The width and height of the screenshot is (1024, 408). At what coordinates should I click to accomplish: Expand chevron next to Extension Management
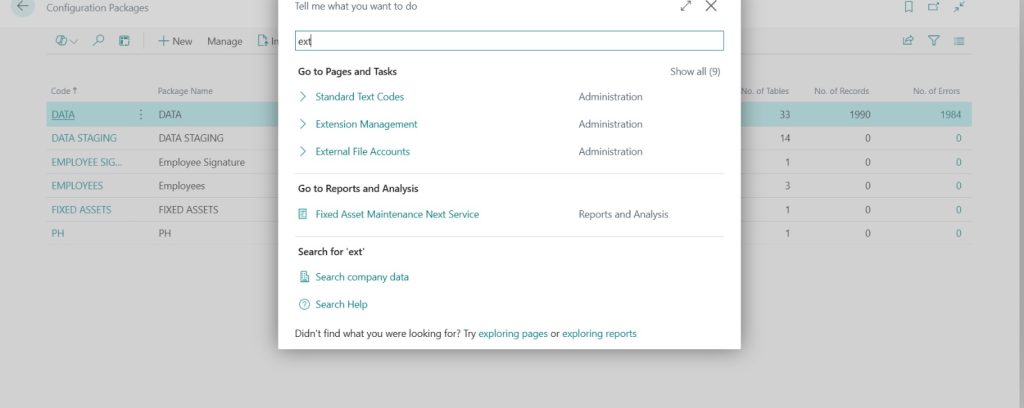[302, 124]
